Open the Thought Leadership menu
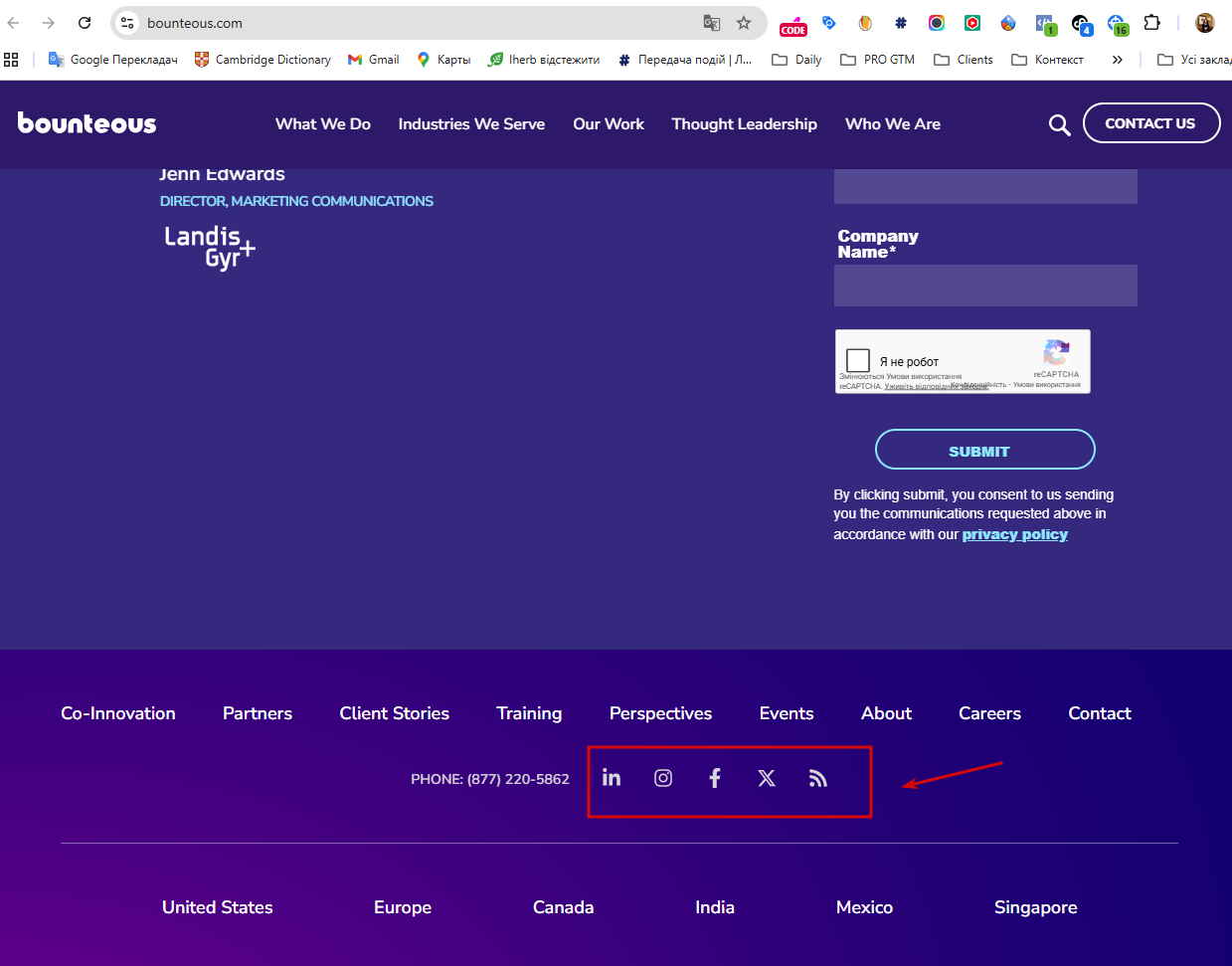Viewport: 1232px width, 966px height. pos(745,124)
